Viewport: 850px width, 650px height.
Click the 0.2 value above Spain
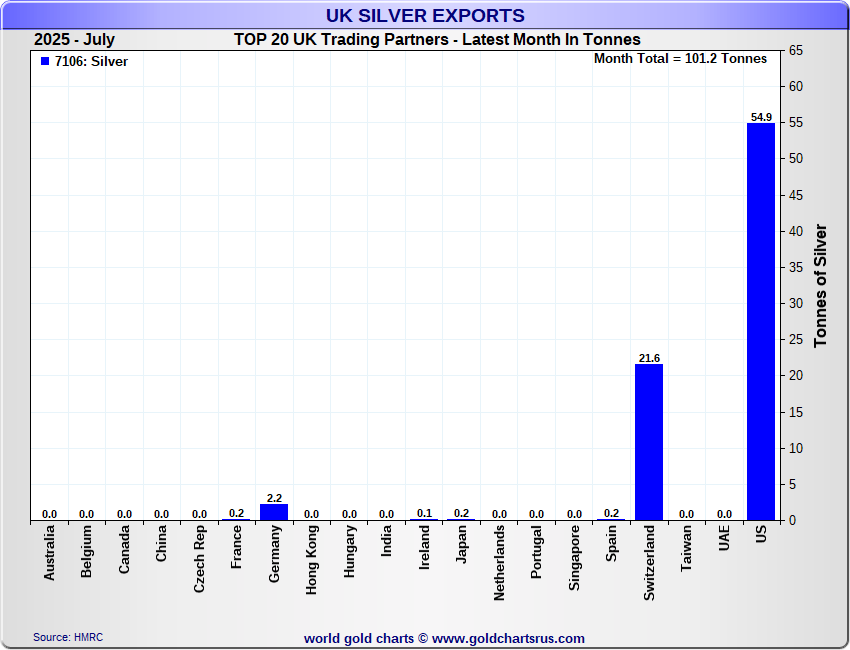pos(611,513)
